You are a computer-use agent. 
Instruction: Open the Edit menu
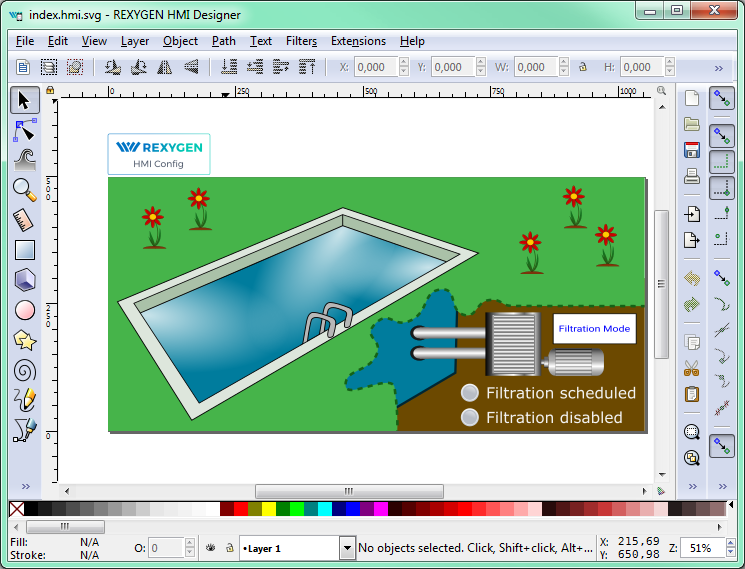coord(57,41)
